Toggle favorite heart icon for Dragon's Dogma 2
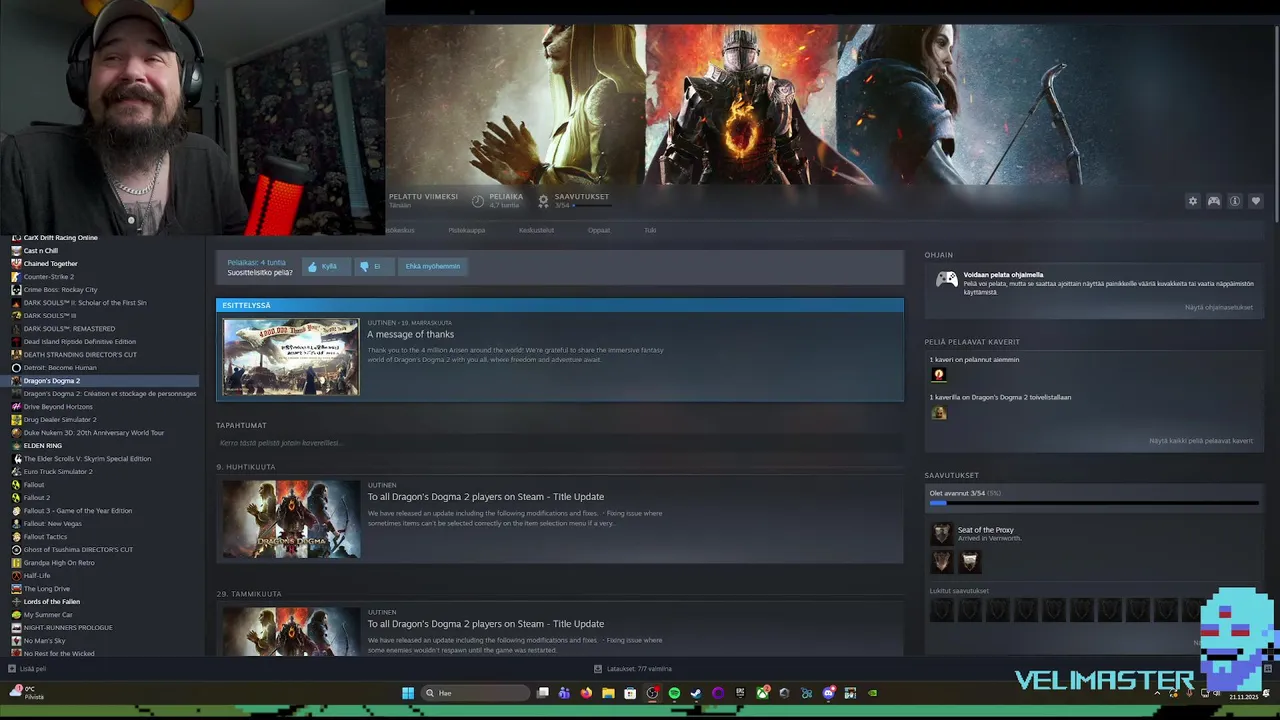 1256,201
